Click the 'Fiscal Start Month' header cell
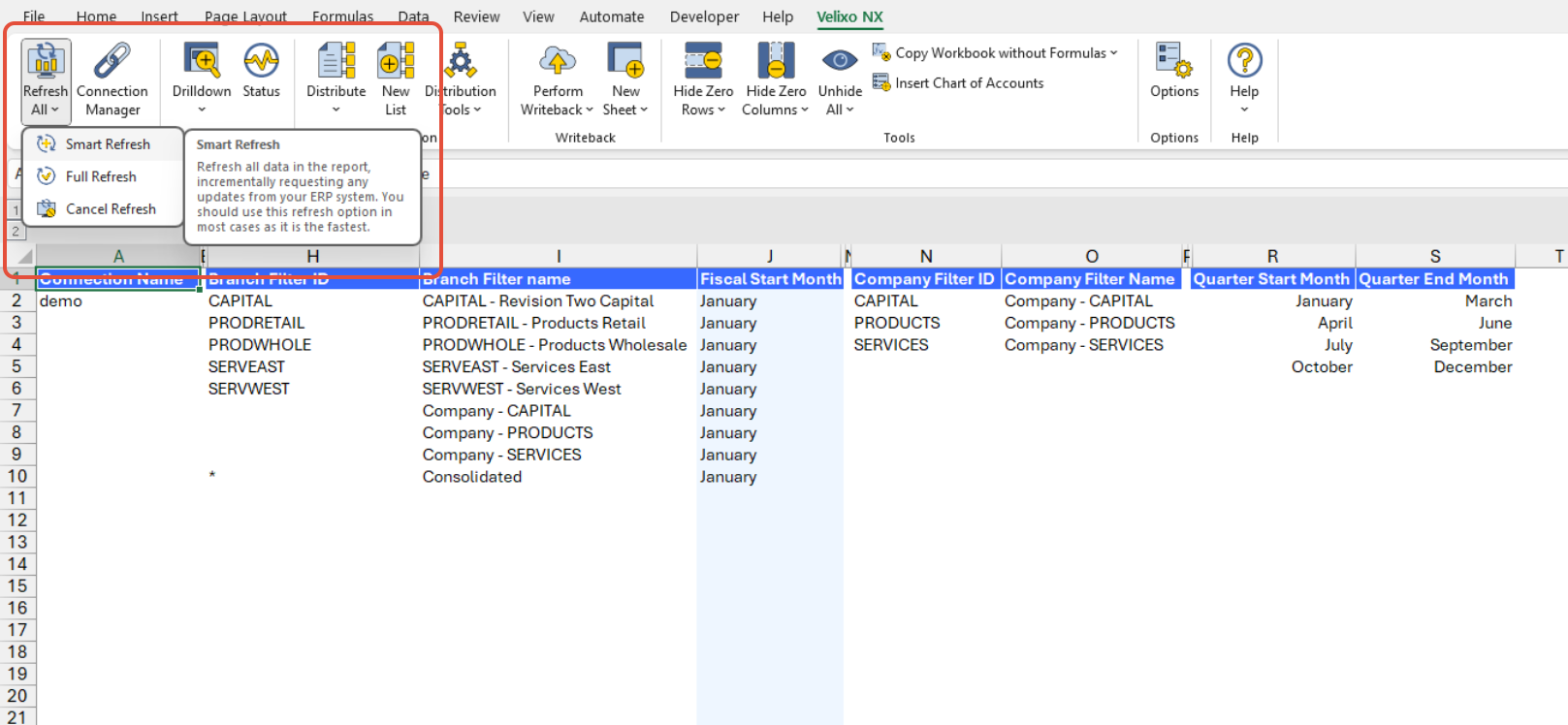 pos(770,279)
